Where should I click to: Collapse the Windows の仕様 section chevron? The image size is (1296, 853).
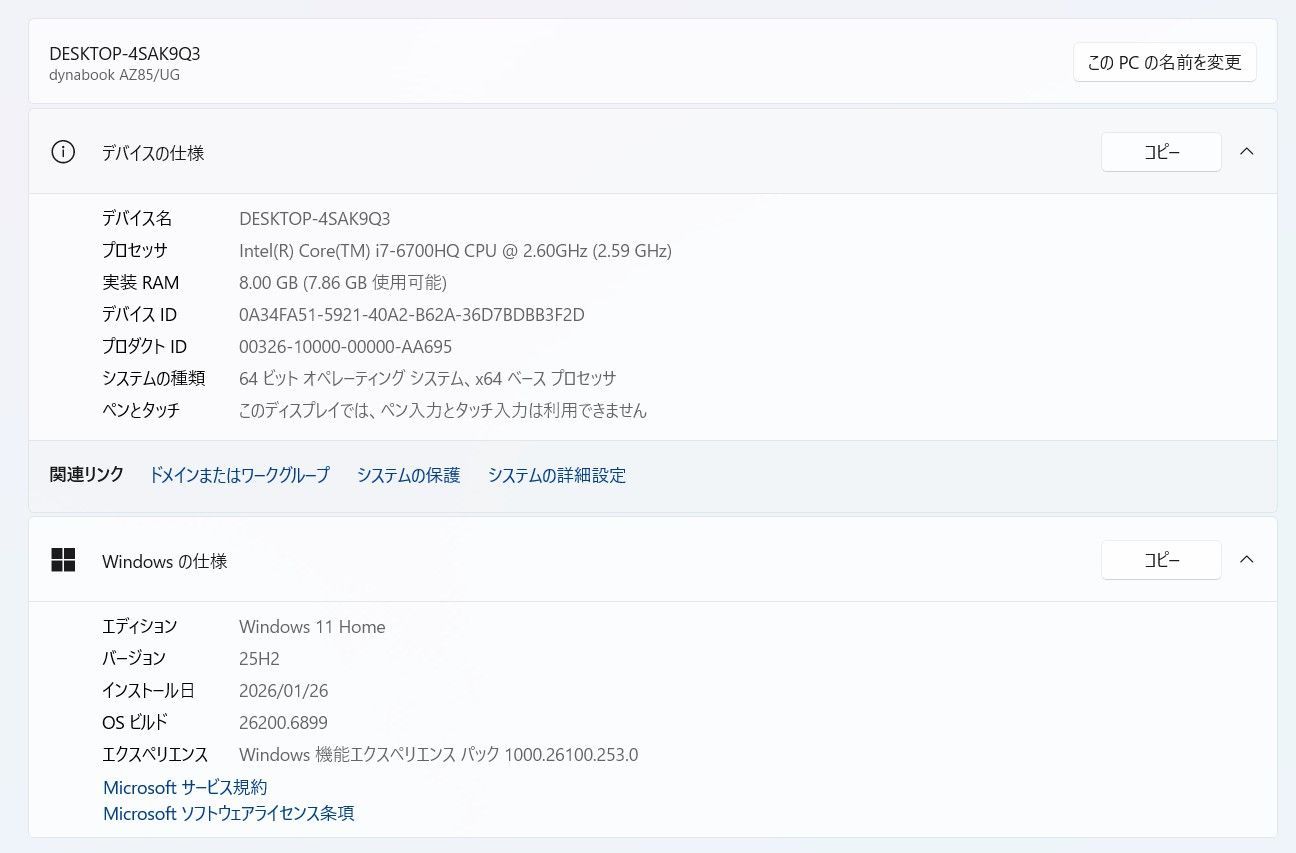(x=1246, y=560)
